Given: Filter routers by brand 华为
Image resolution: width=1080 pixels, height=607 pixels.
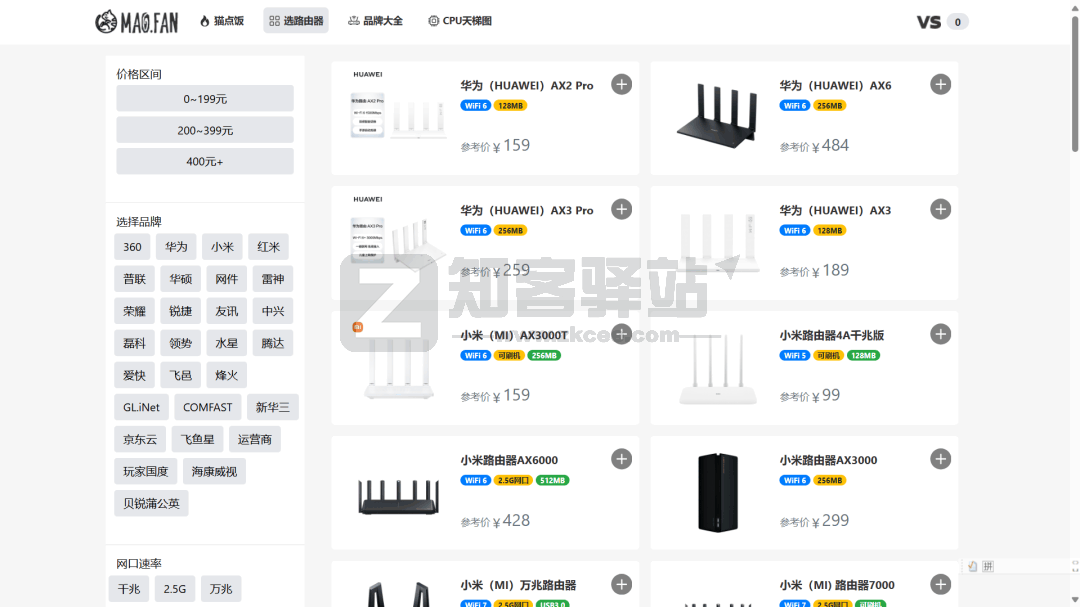Looking at the screenshot, I should 177,247.
